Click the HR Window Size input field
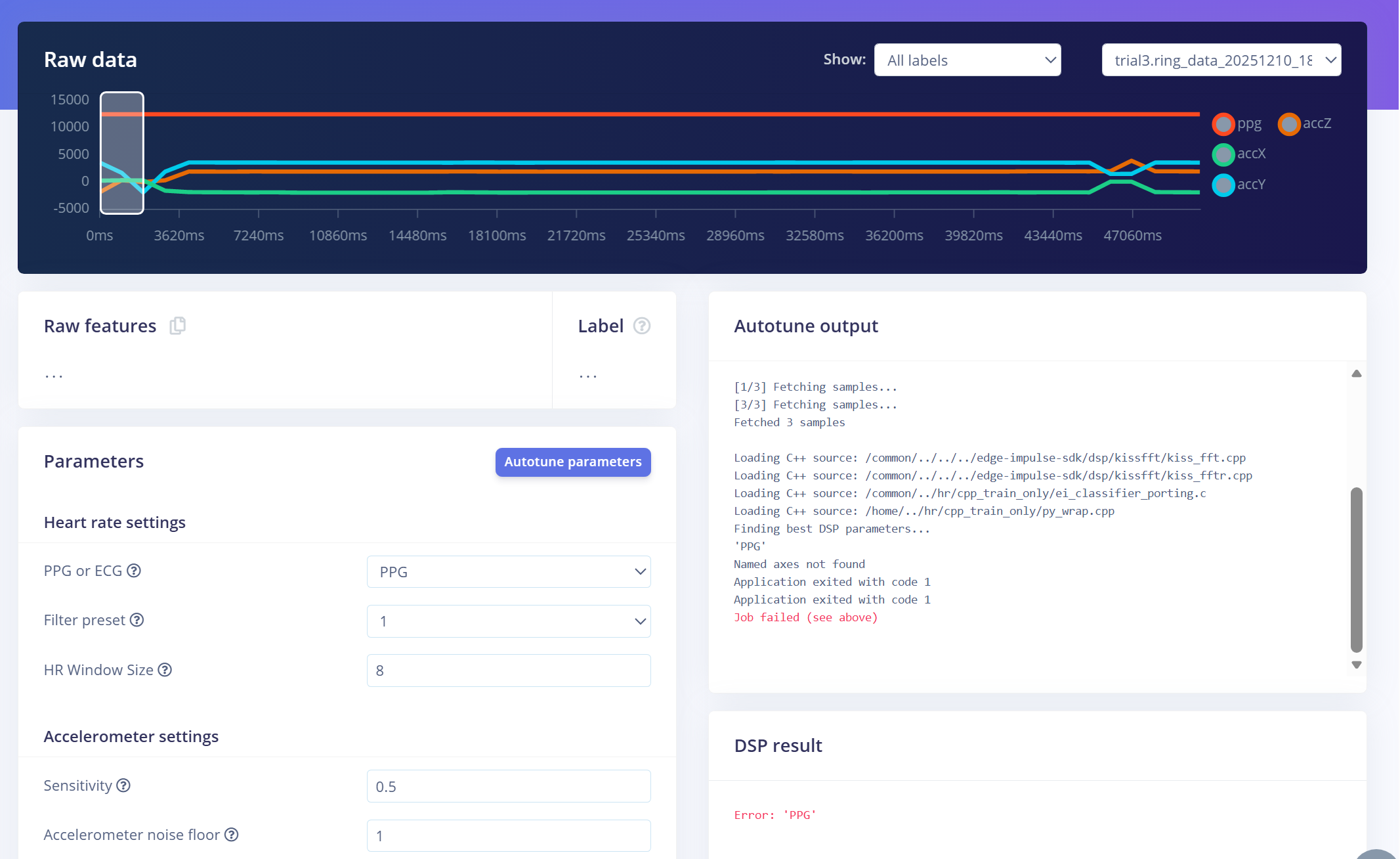This screenshot has height=859, width=1400. click(509, 671)
